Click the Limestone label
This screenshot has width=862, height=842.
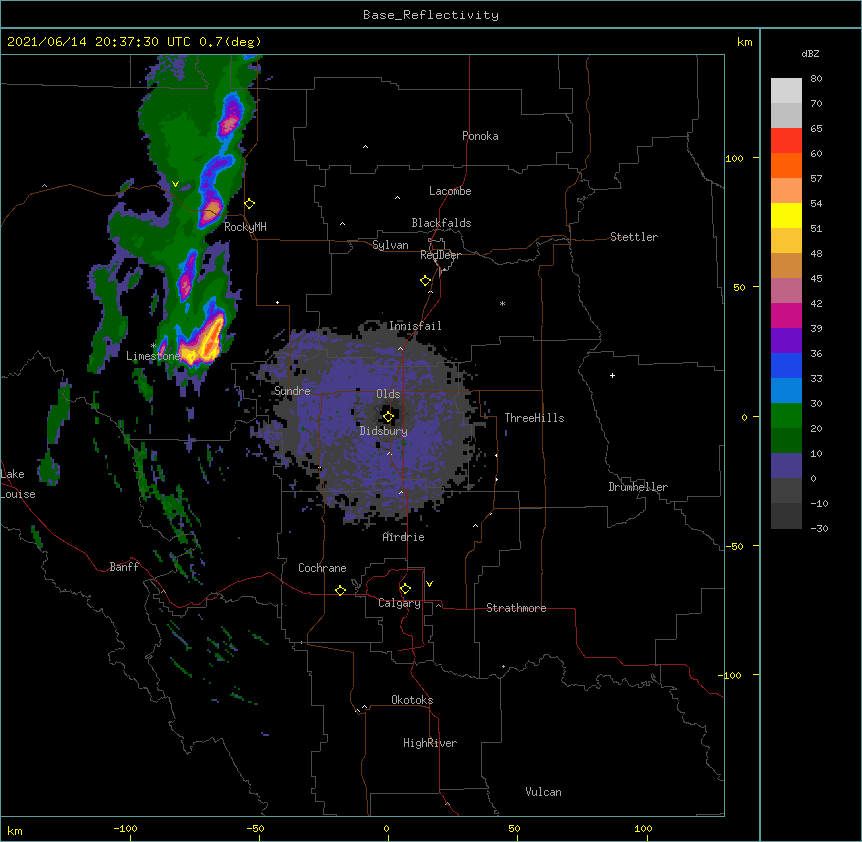click(153, 356)
